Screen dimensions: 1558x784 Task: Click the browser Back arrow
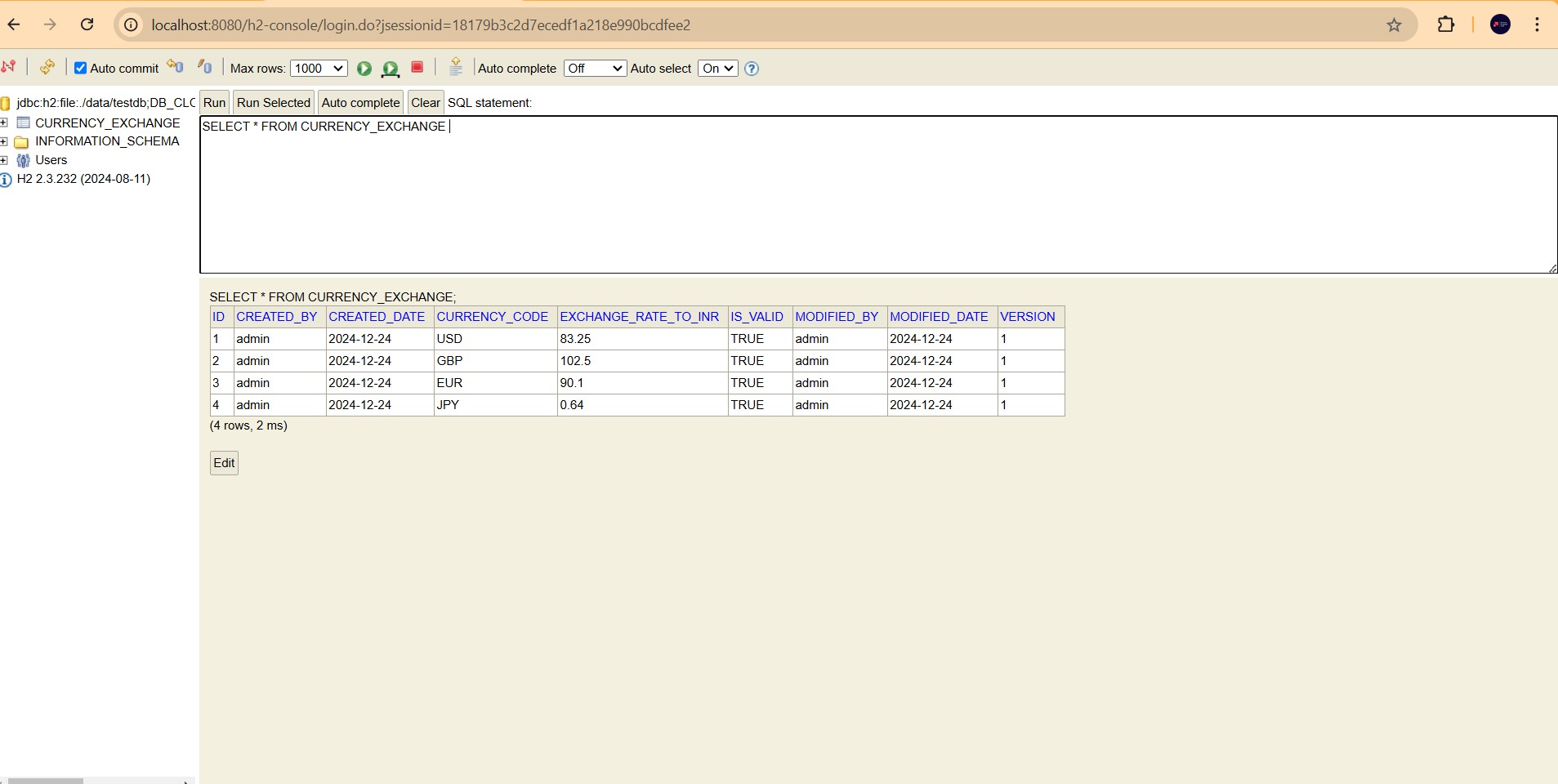click(14, 24)
